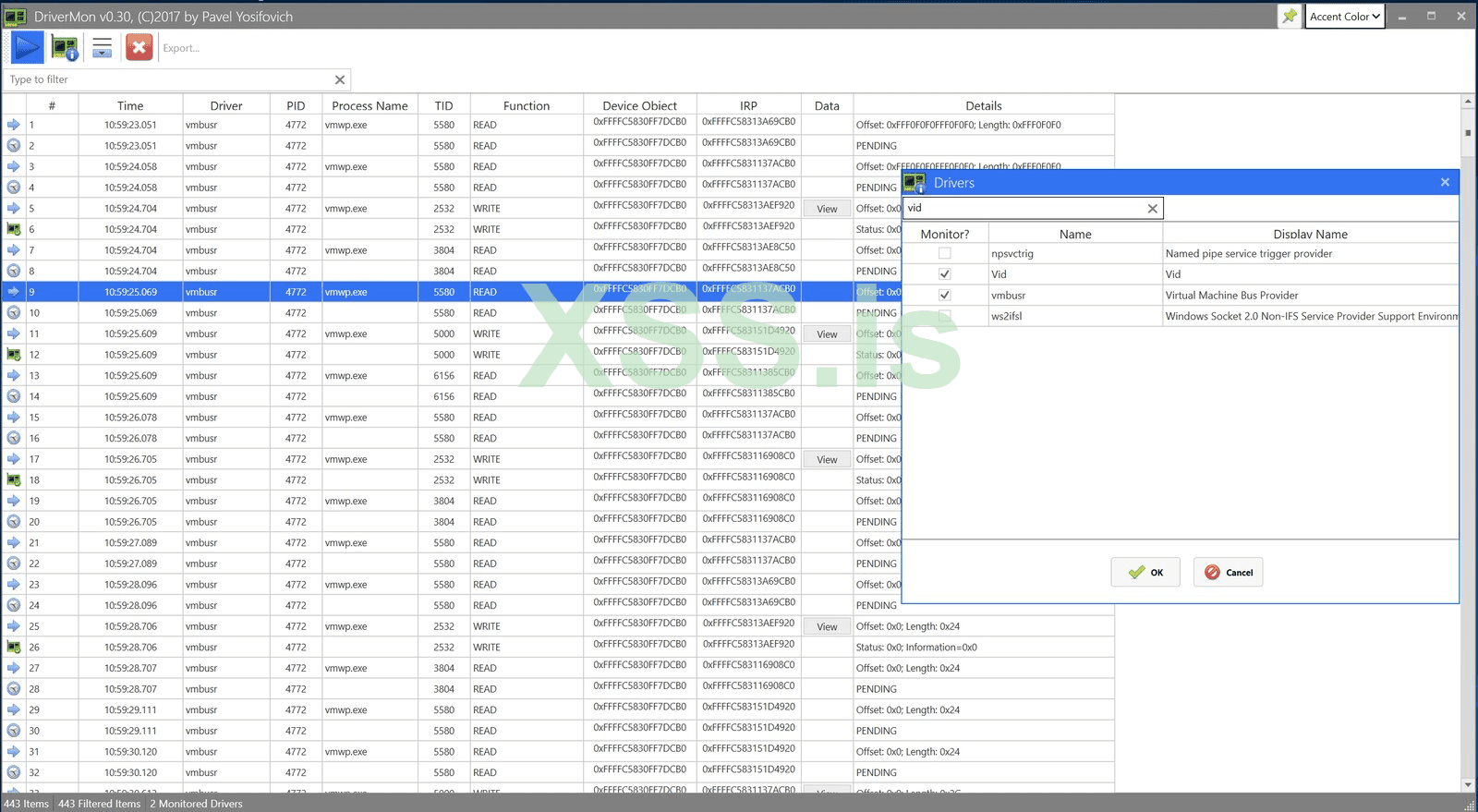Pin the window with green pushpin

[1290, 16]
